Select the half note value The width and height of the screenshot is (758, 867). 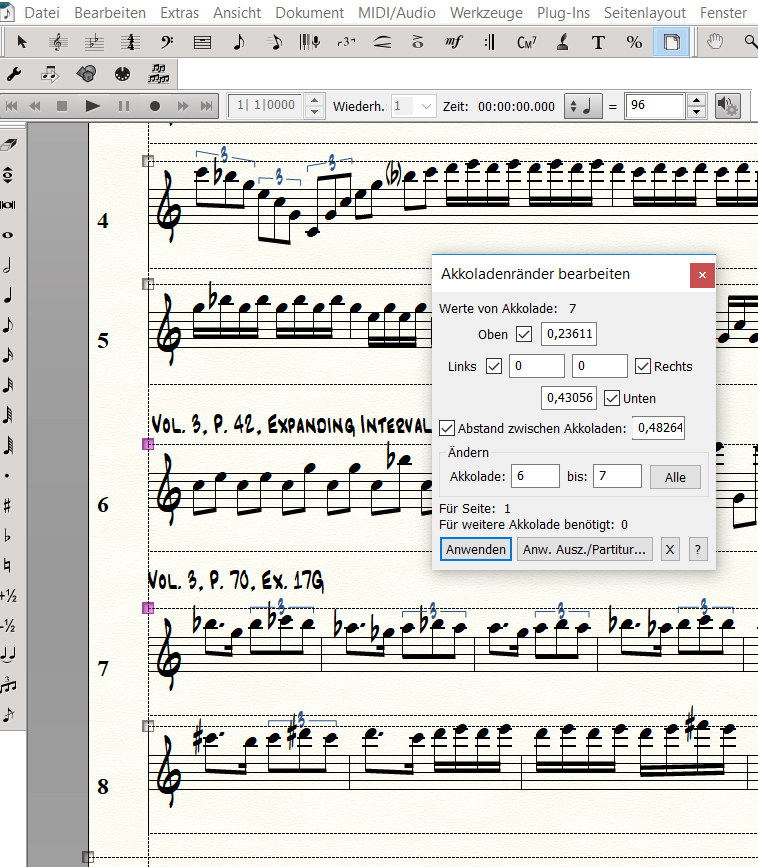[8, 265]
